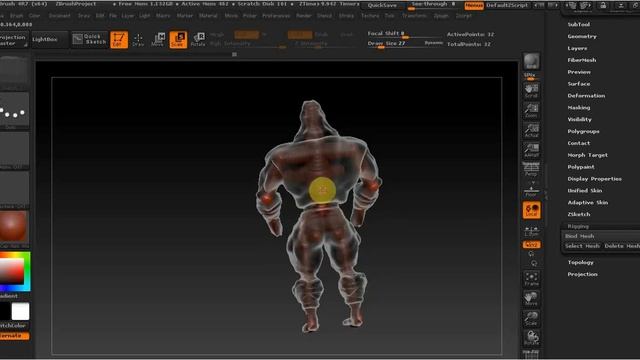Viewport: 640px width, 360px height.
Task: Toggle Perspective view button
Action: pyautogui.click(x=531, y=169)
